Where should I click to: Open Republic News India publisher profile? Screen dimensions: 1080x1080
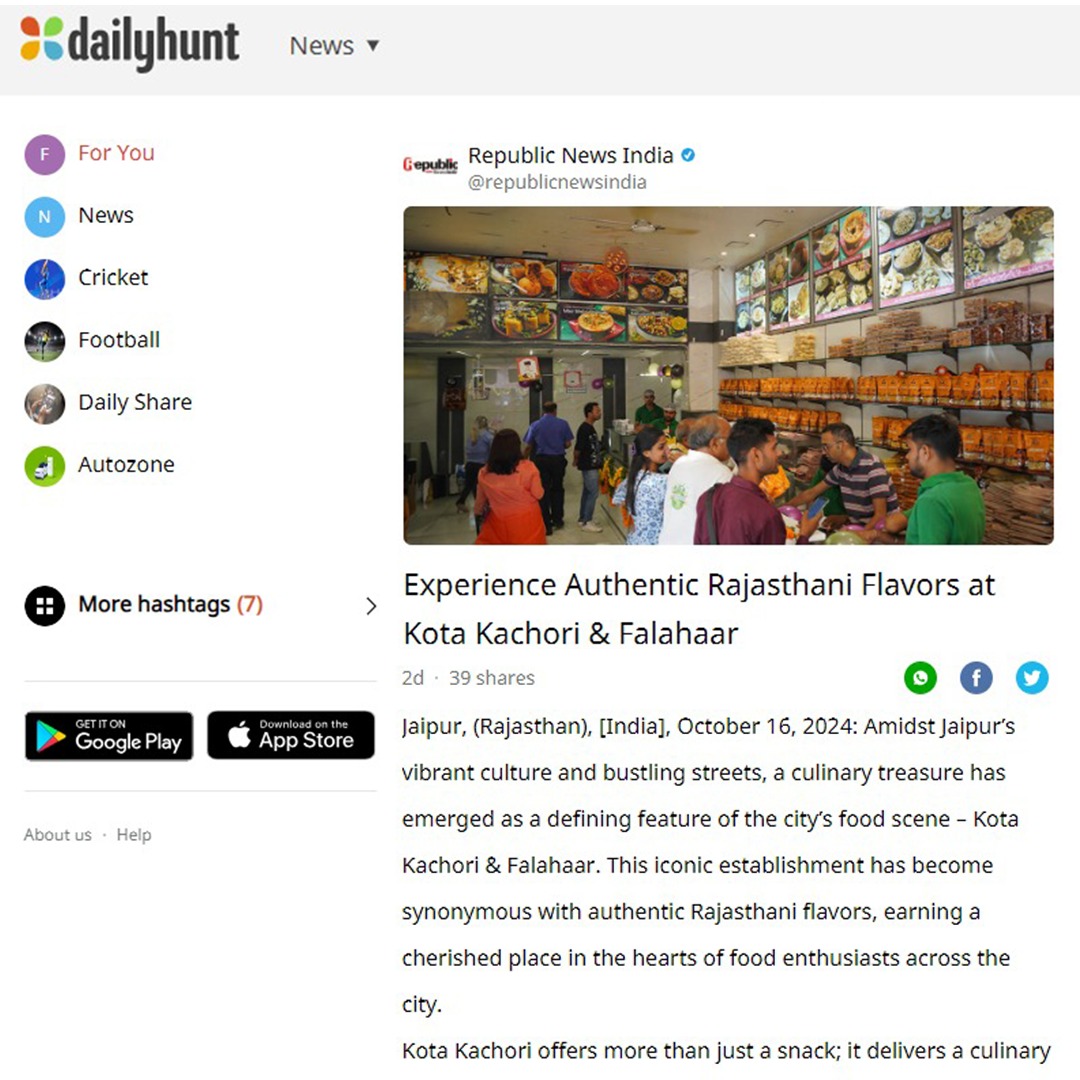(570, 156)
